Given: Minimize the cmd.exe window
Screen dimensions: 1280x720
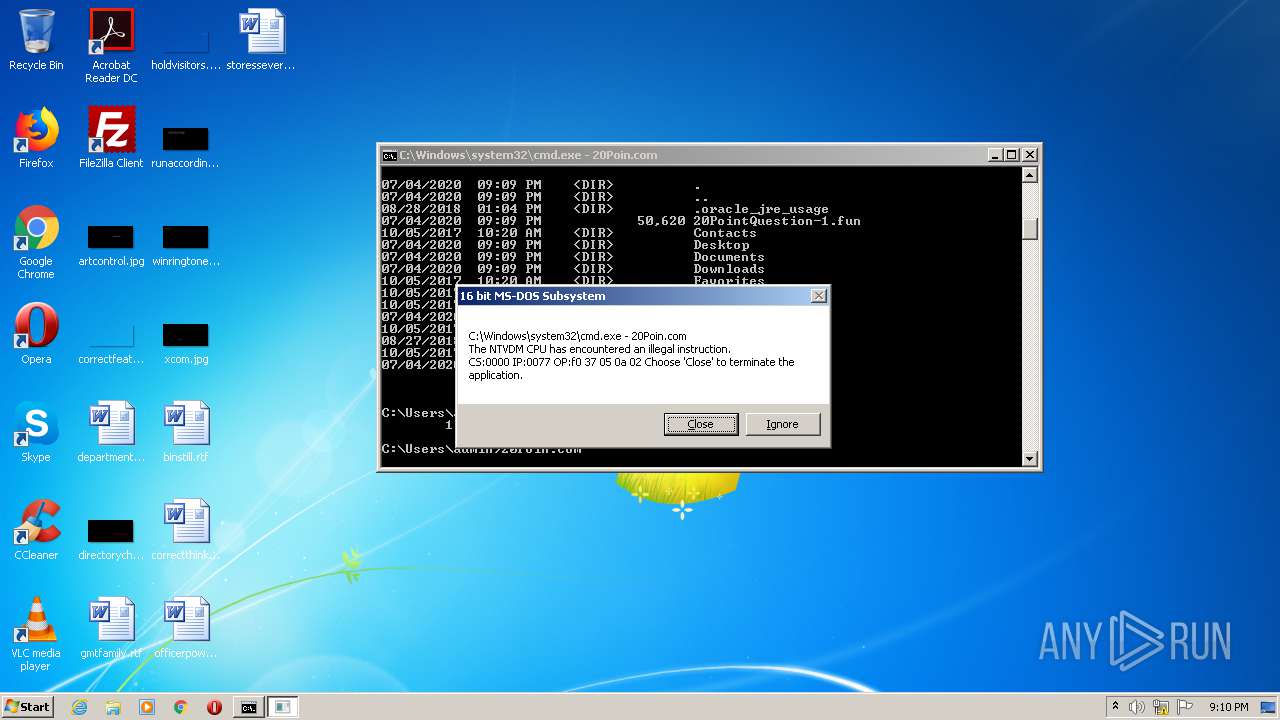Looking at the screenshot, I should 995,155.
